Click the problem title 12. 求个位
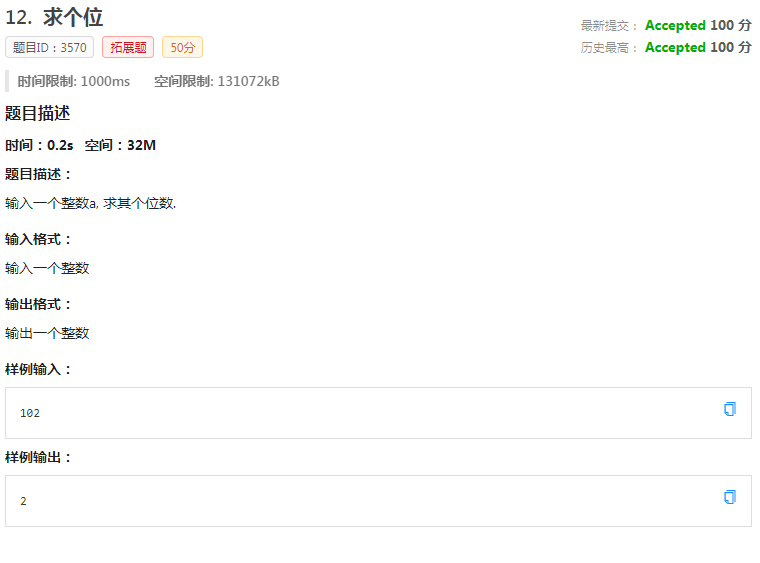The height and width of the screenshot is (563, 760). tap(54, 17)
